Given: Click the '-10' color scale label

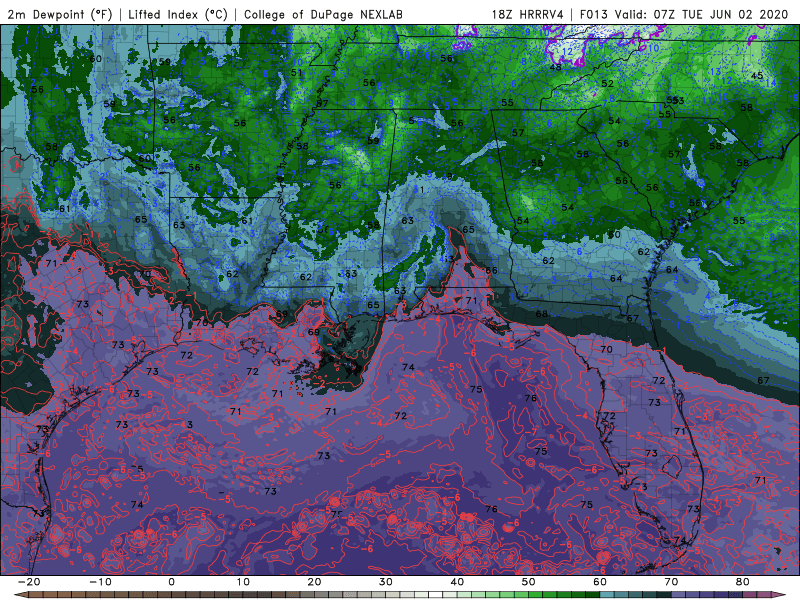Looking at the screenshot, I should [x=100, y=582].
